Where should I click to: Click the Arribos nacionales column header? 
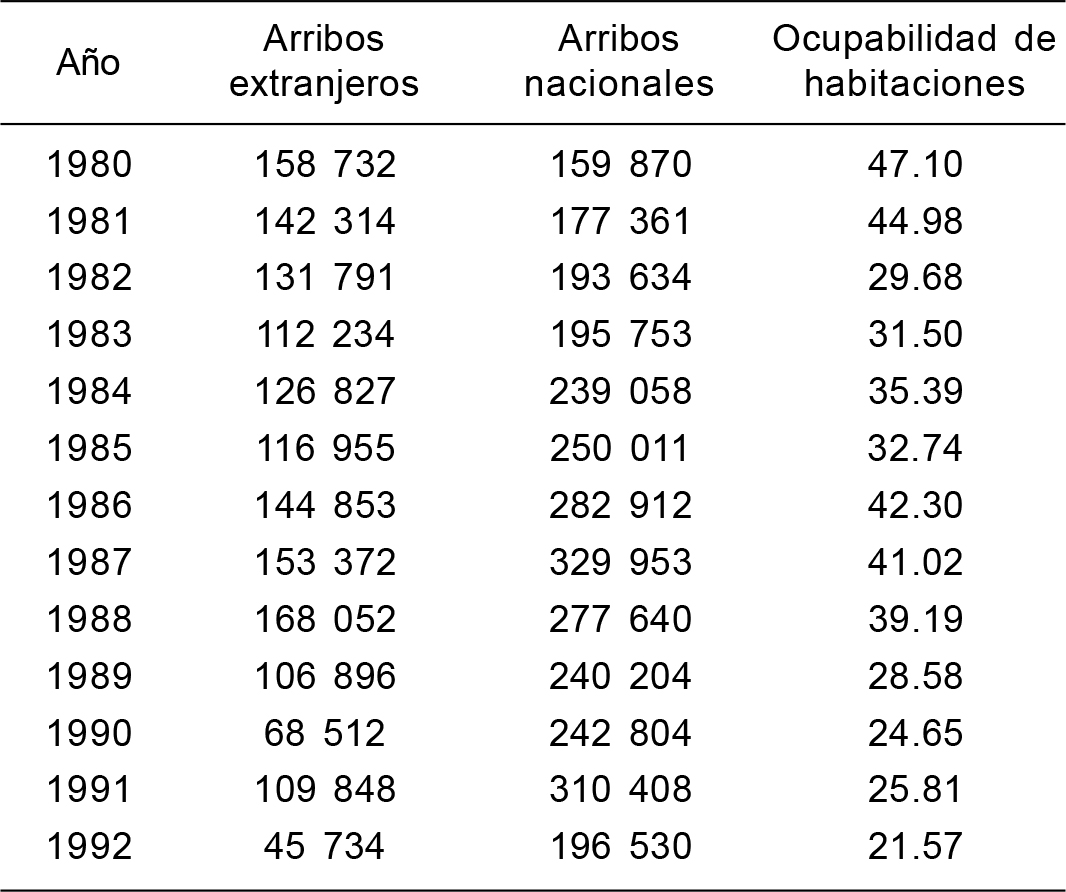620,62
